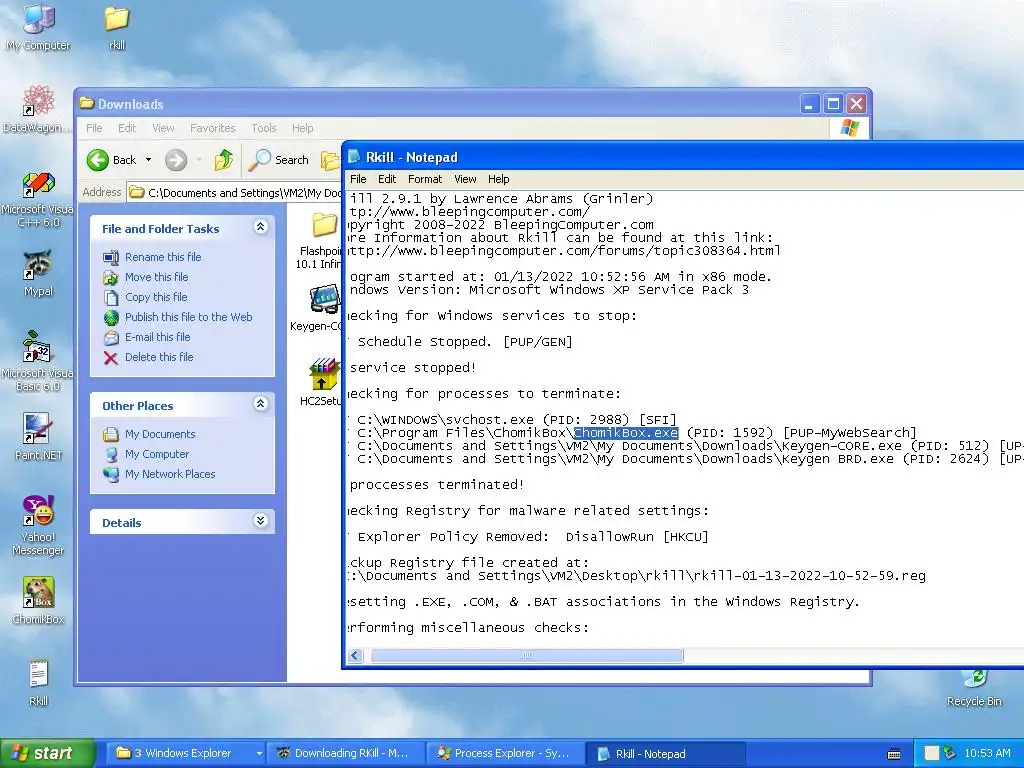
Task: Go to My Computer in Other Places
Action: tap(157, 454)
